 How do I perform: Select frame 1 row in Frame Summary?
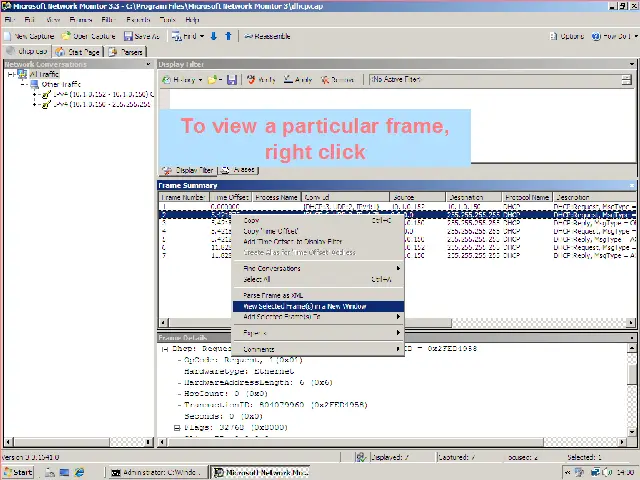[396, 207]
